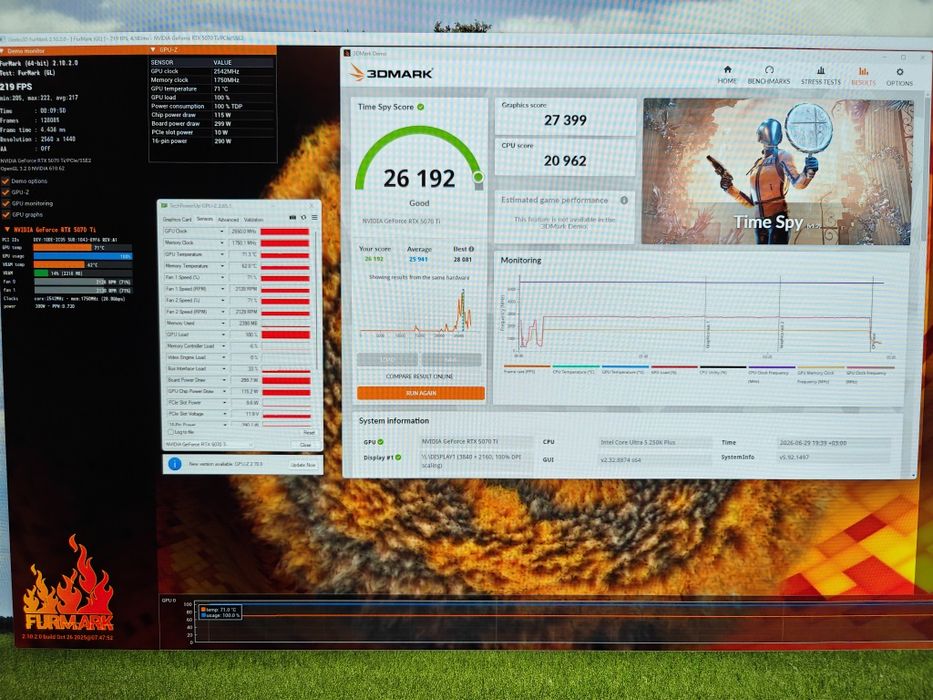Click the Time Spy score 26 192

(419, 178)
